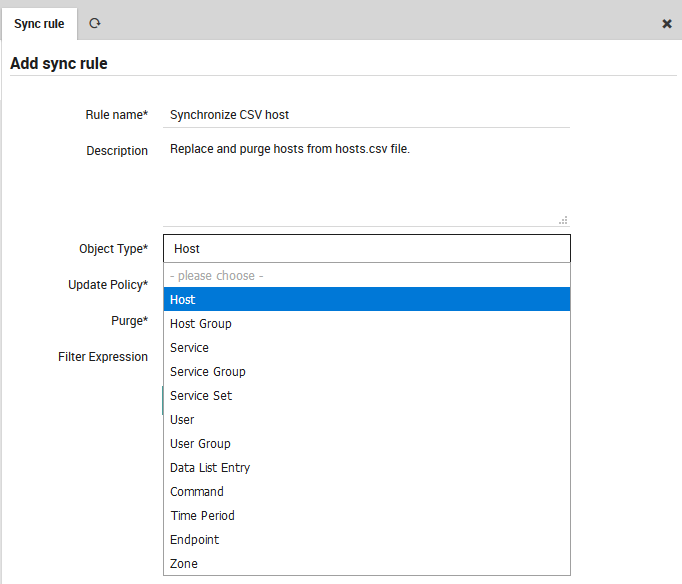
Task: Select Service from the dropdown list
Action: pos(366,347)
